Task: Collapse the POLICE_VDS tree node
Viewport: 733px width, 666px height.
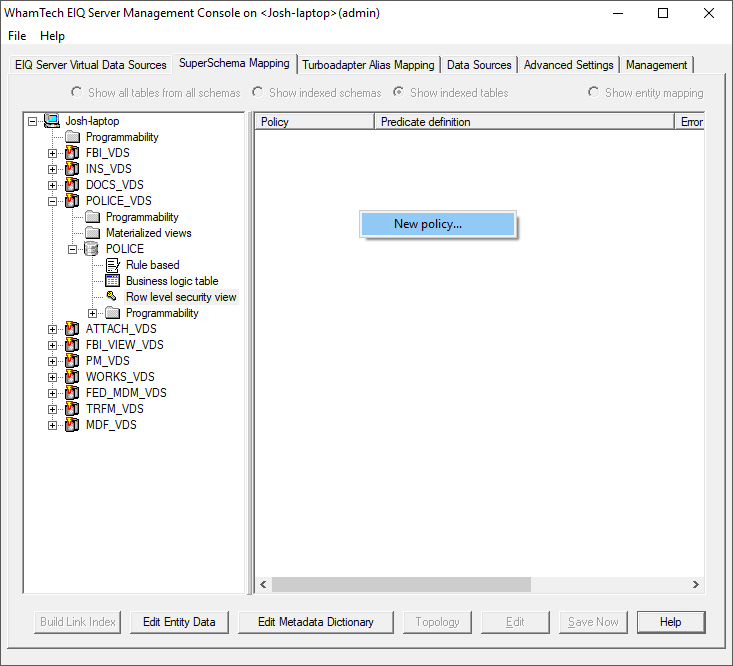Action: pyautogui.click(x=53, y=201)
